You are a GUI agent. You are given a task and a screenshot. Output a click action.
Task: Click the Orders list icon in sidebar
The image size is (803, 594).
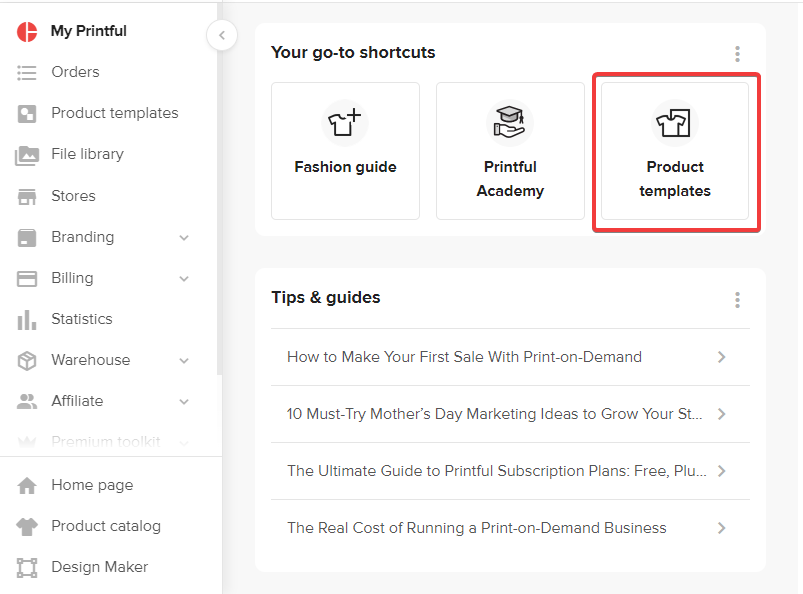pos(27,72)
